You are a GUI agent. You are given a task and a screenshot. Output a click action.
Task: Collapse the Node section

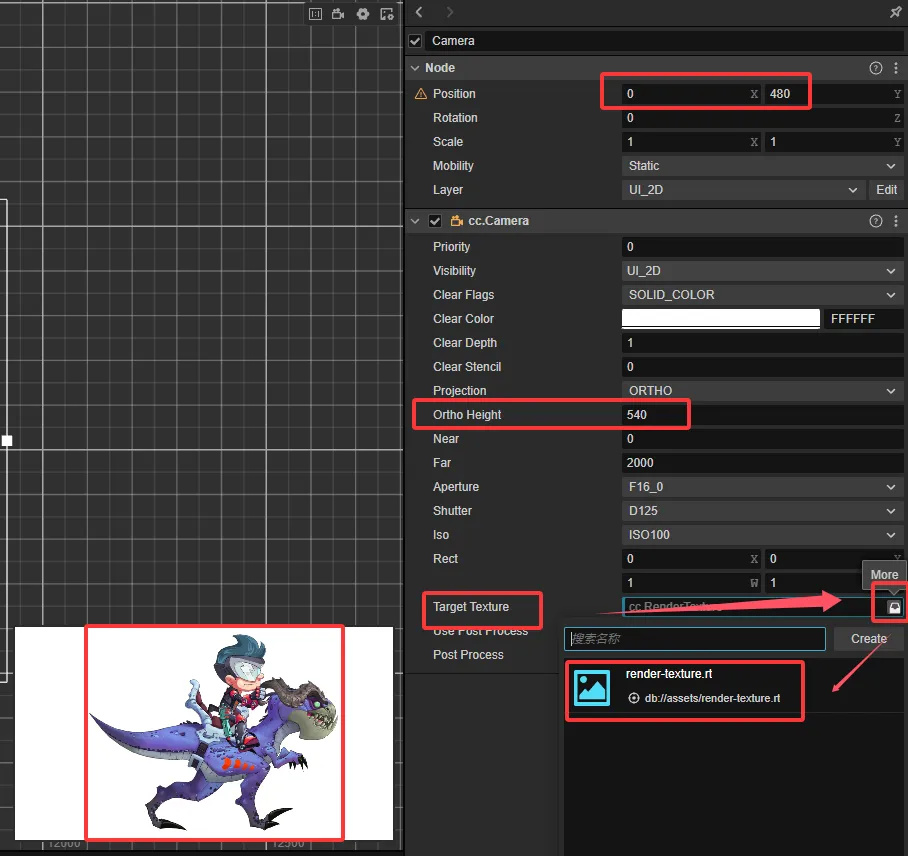click(x=415, y=68)
